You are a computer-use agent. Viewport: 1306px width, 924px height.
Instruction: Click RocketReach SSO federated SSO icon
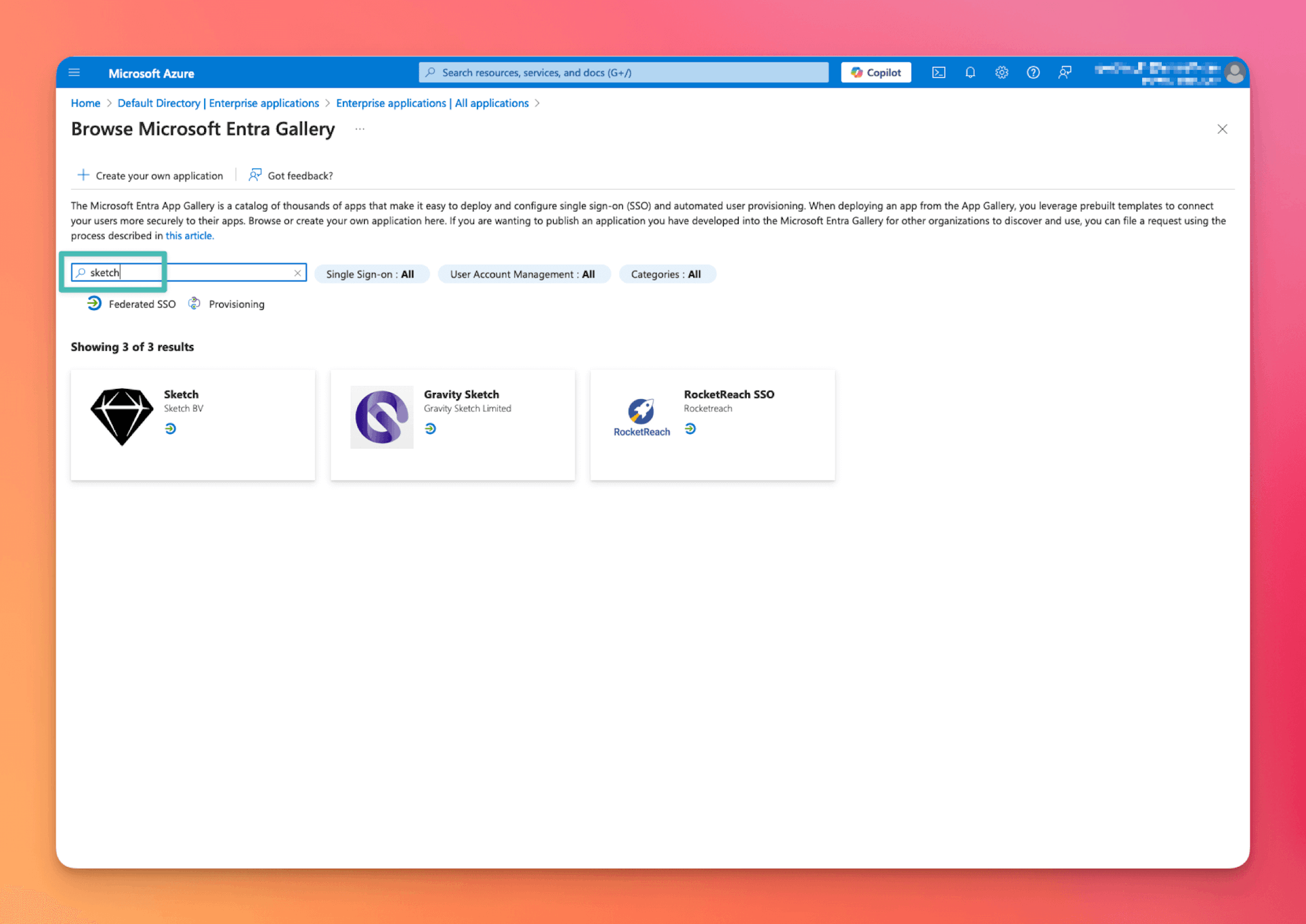690,428
